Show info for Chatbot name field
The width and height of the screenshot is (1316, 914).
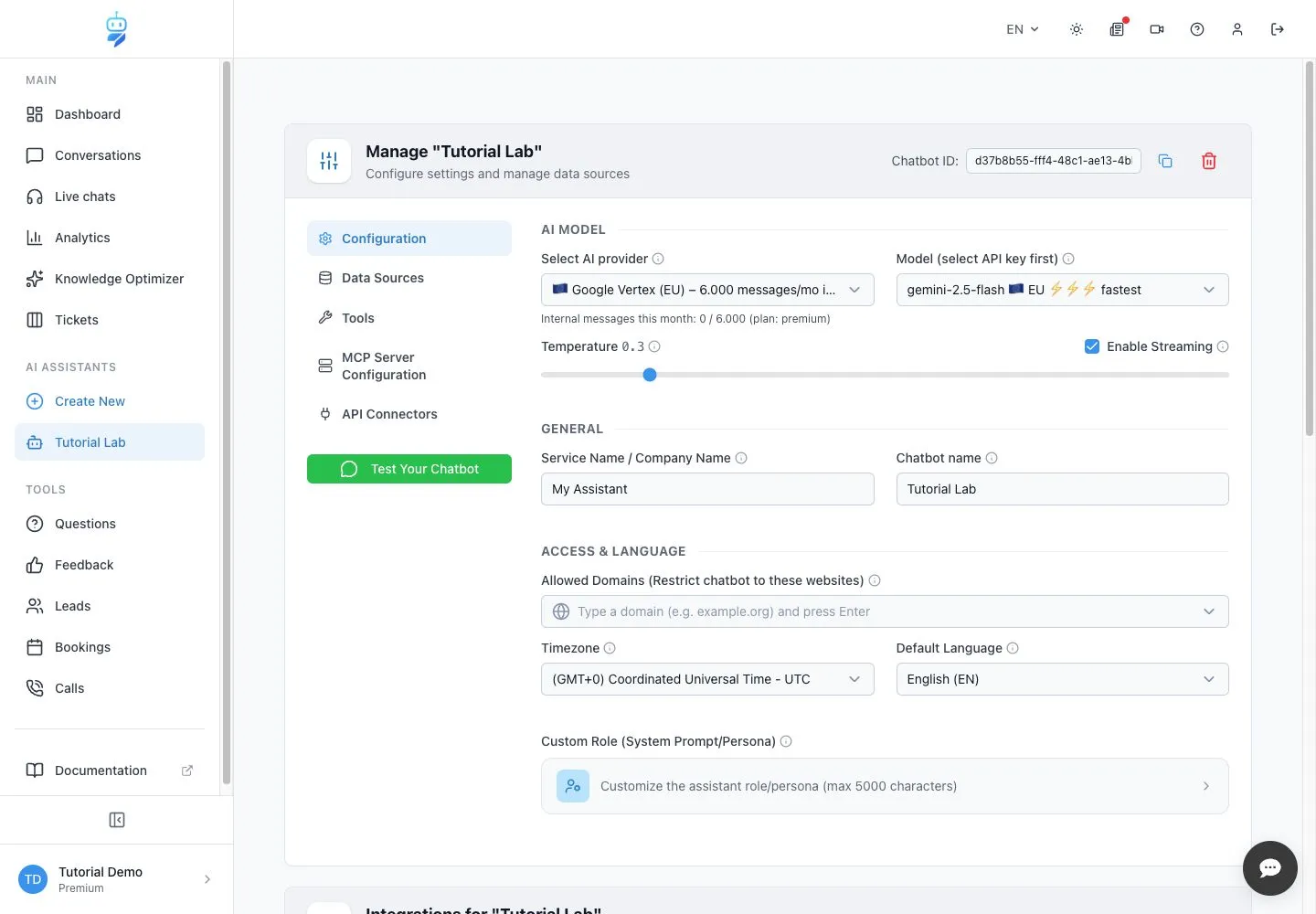click(x=992, y=458)
